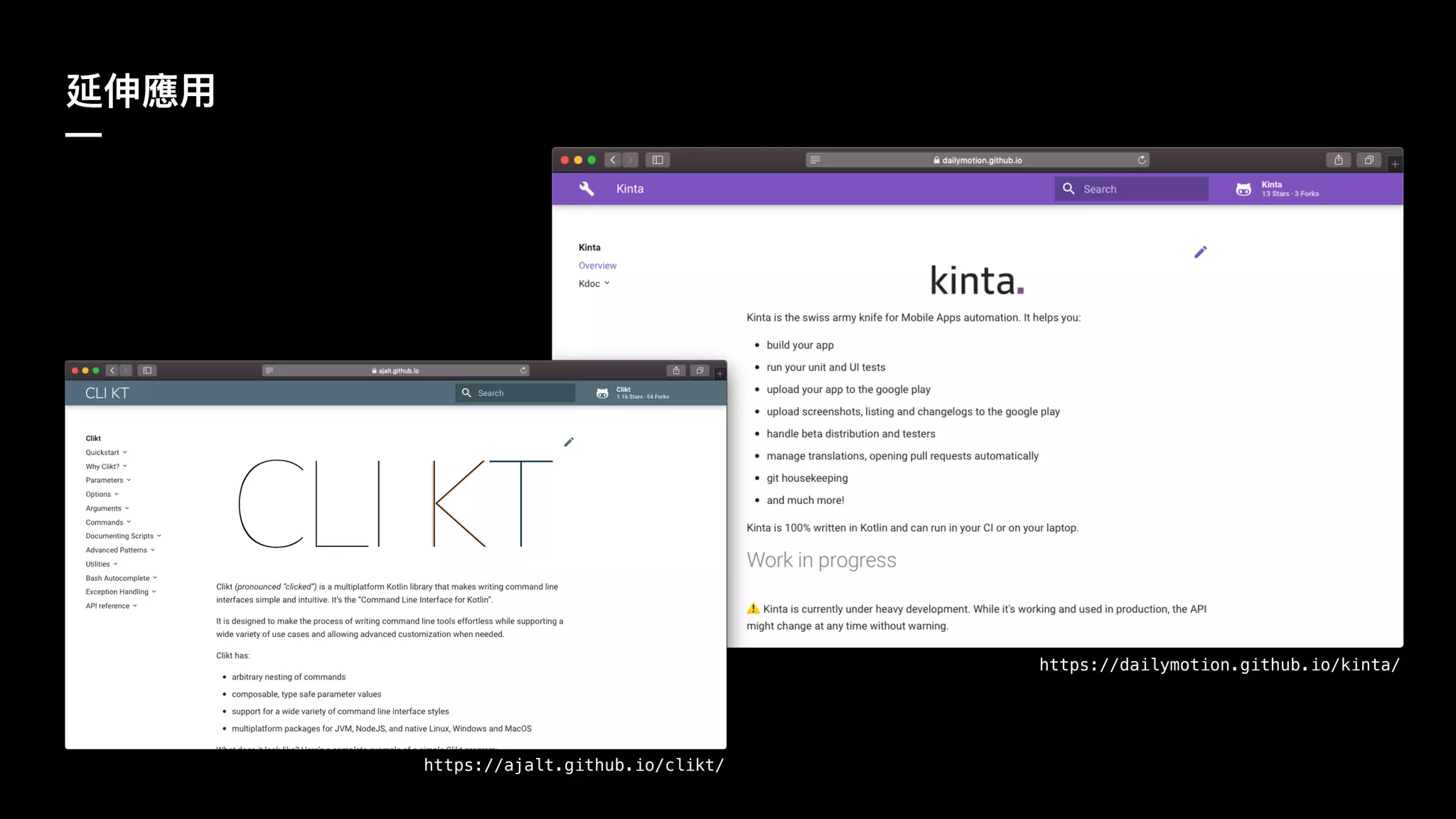This screenshot has height=819, width=1456.
Task: Open Exception Handling in the Clikt sidebar
Action: (x=117, y=592)
